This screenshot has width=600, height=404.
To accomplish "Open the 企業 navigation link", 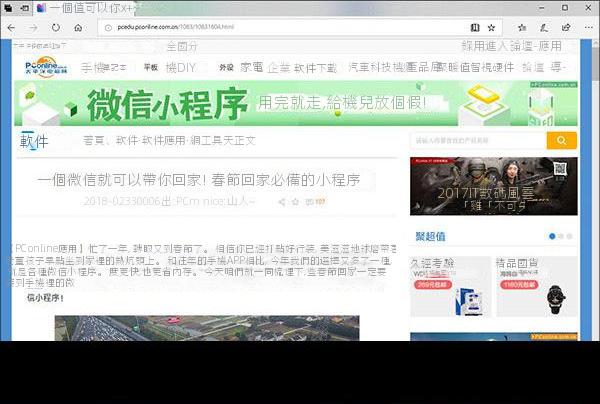I will click(278, 68).
